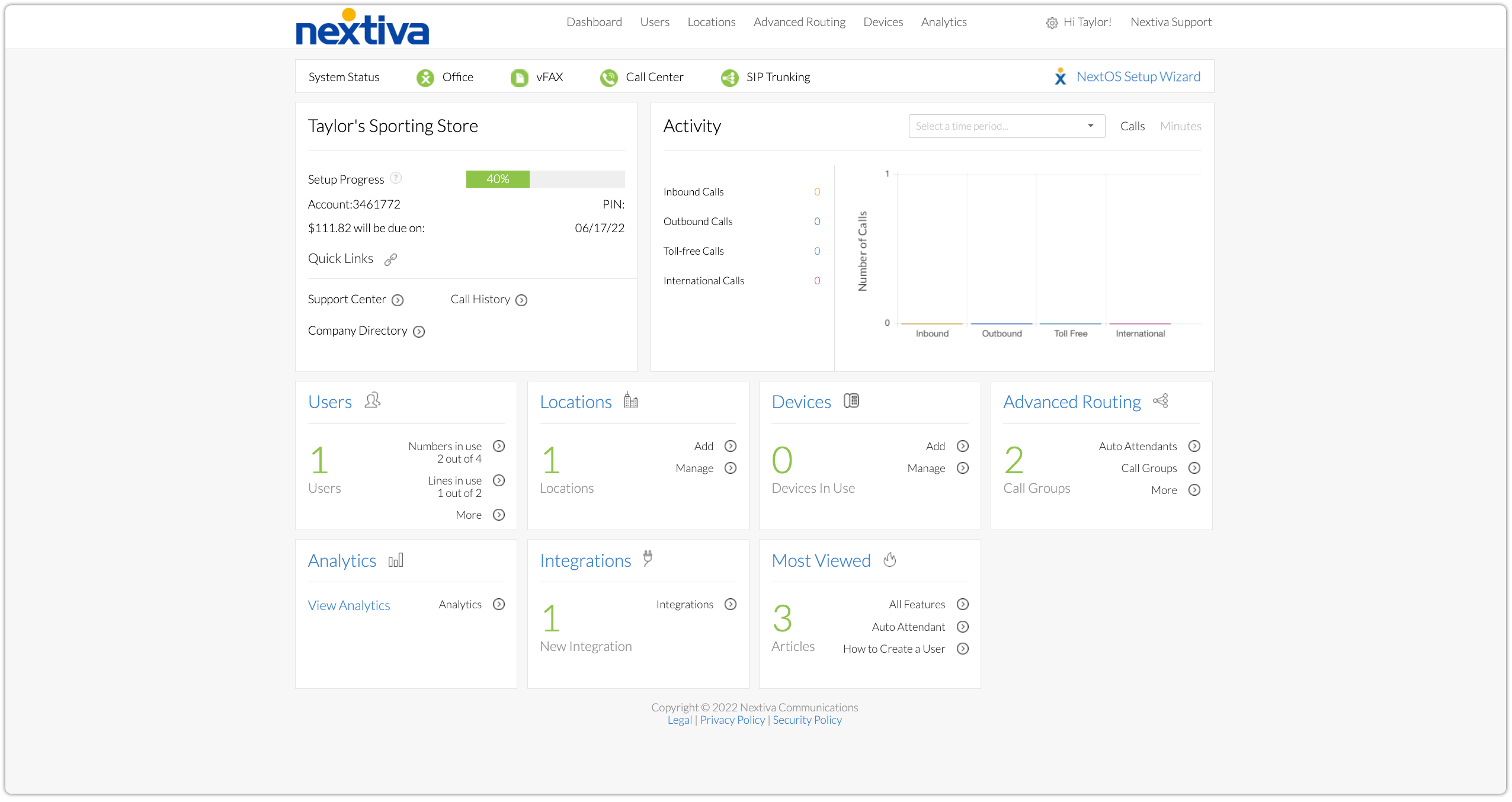Open the Locations navigation menu
The image size is (1512, 802).
(x=711, y=22)
